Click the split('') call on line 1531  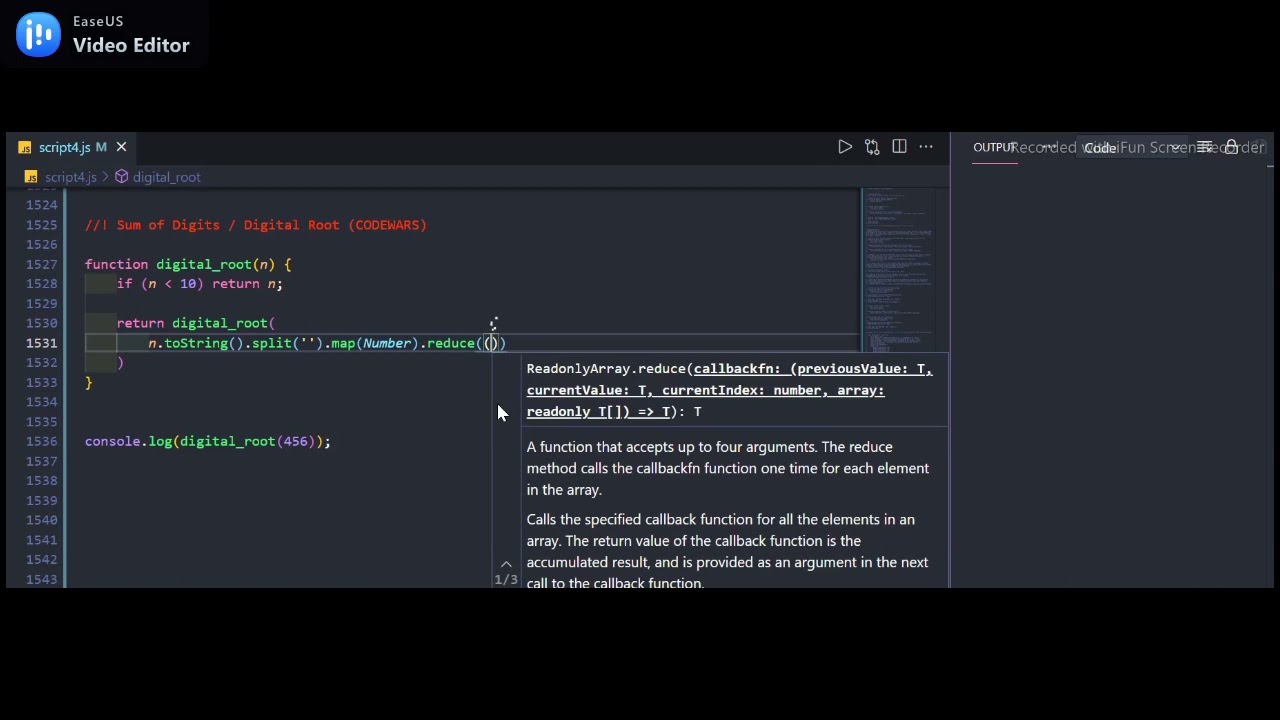click(287, 343)
